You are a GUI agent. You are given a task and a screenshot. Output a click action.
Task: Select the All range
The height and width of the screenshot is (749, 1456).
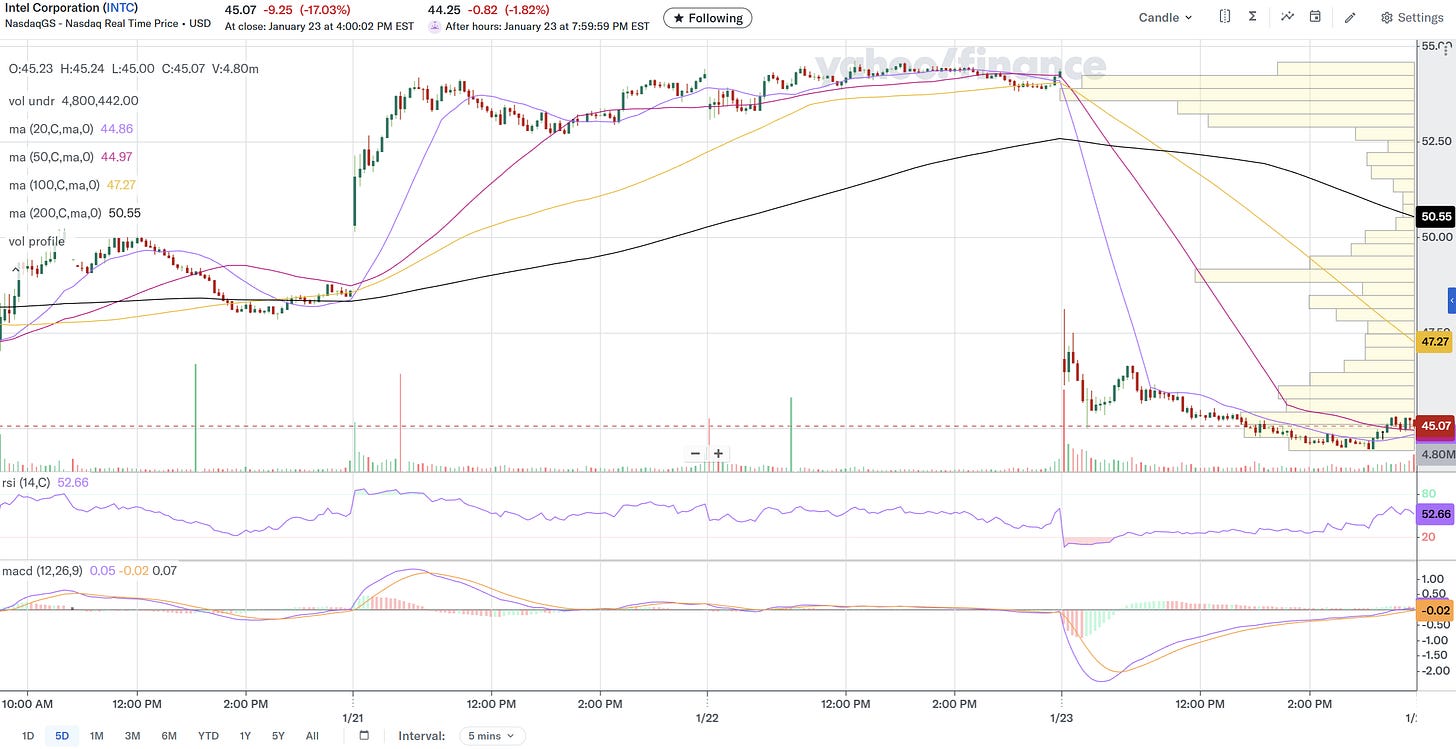[312, 736]
